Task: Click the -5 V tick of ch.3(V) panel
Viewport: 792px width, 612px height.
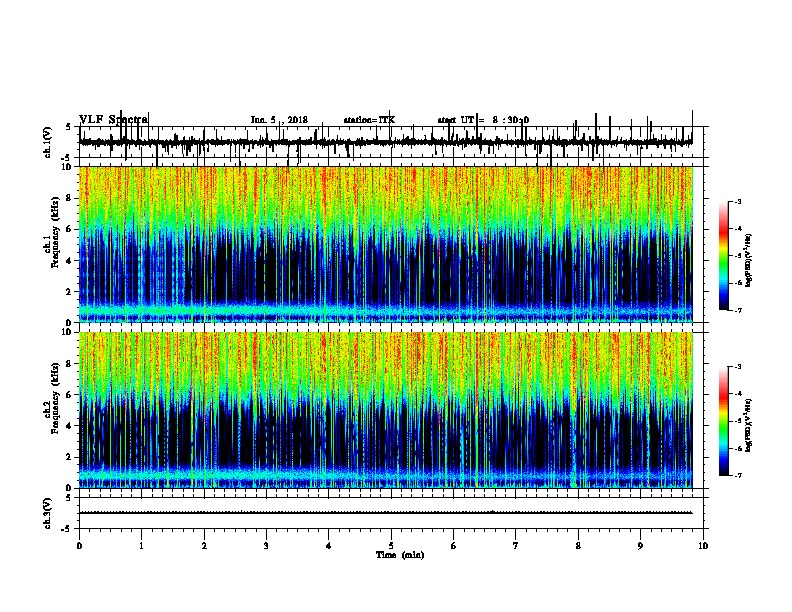Action: (67, 529)
